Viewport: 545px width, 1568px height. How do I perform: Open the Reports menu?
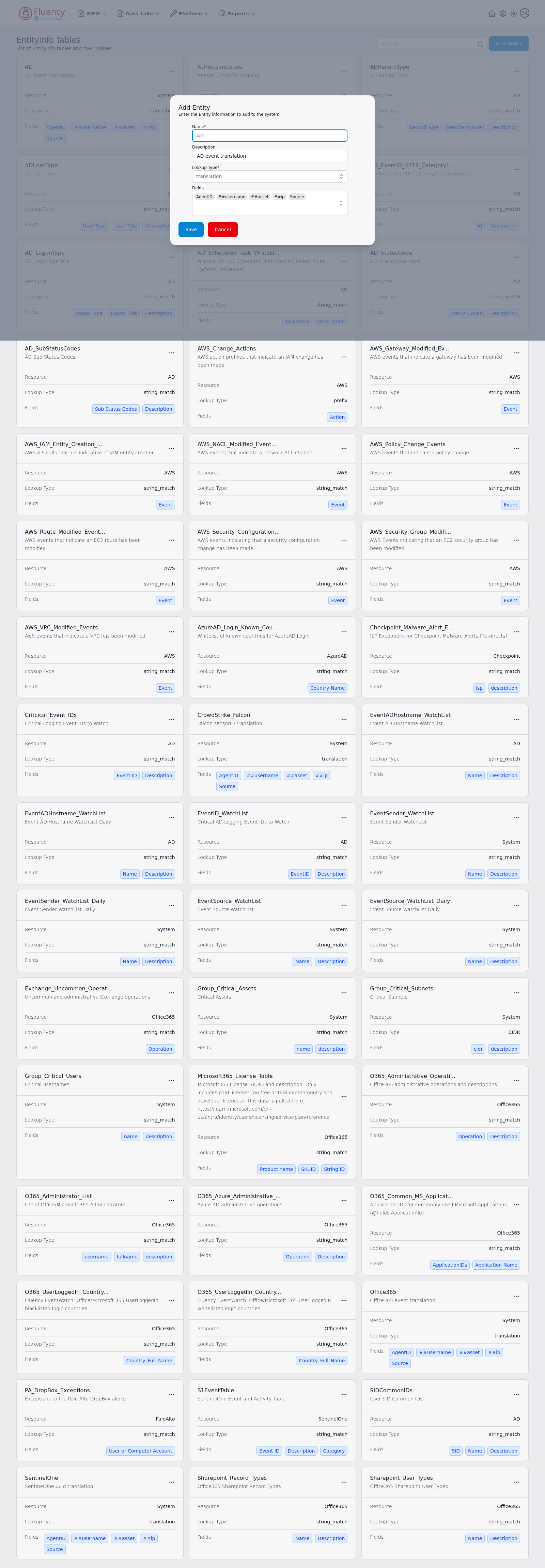pos(237,13)
